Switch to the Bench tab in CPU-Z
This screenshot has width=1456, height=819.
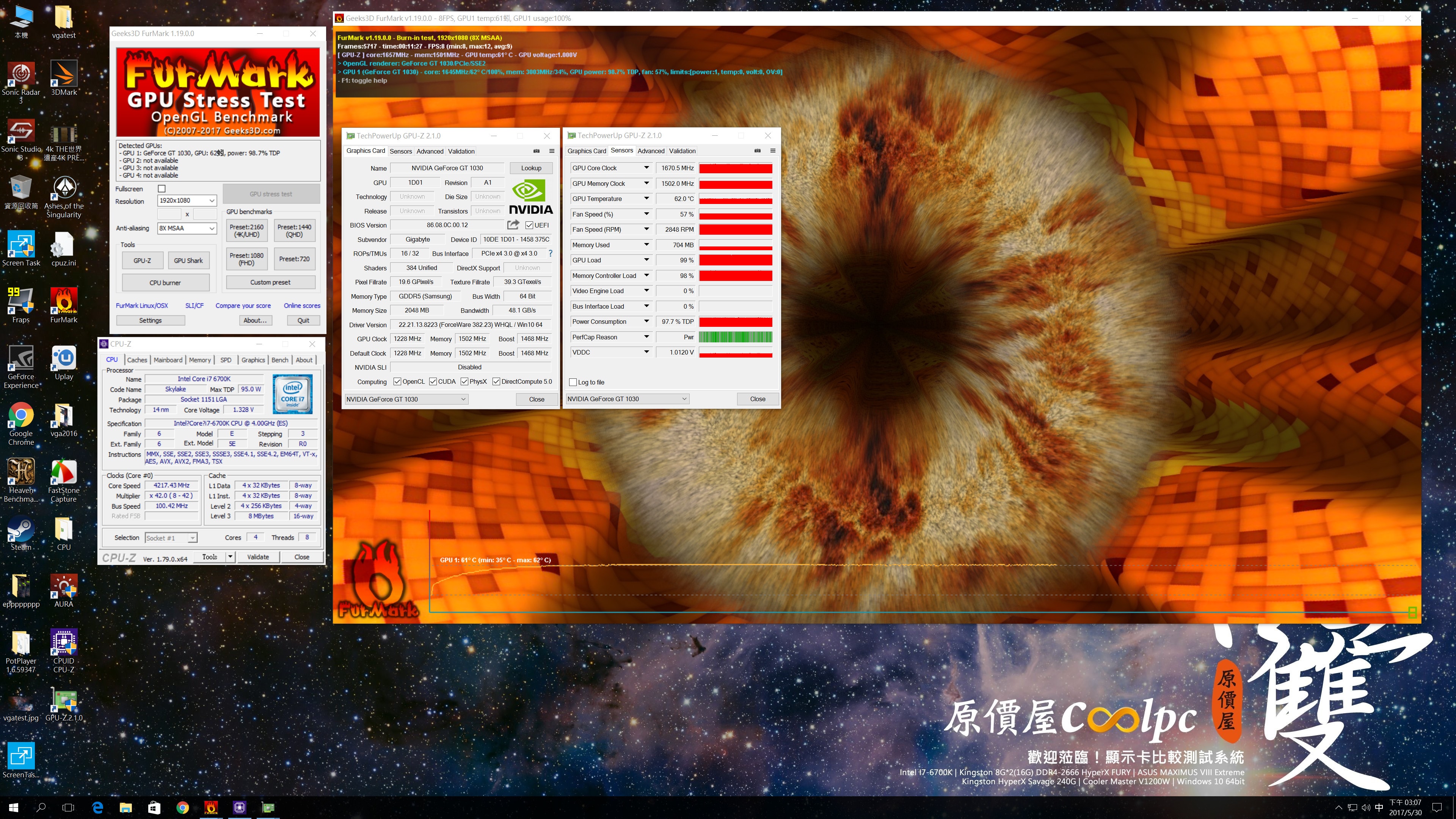(x=280, y=359)
